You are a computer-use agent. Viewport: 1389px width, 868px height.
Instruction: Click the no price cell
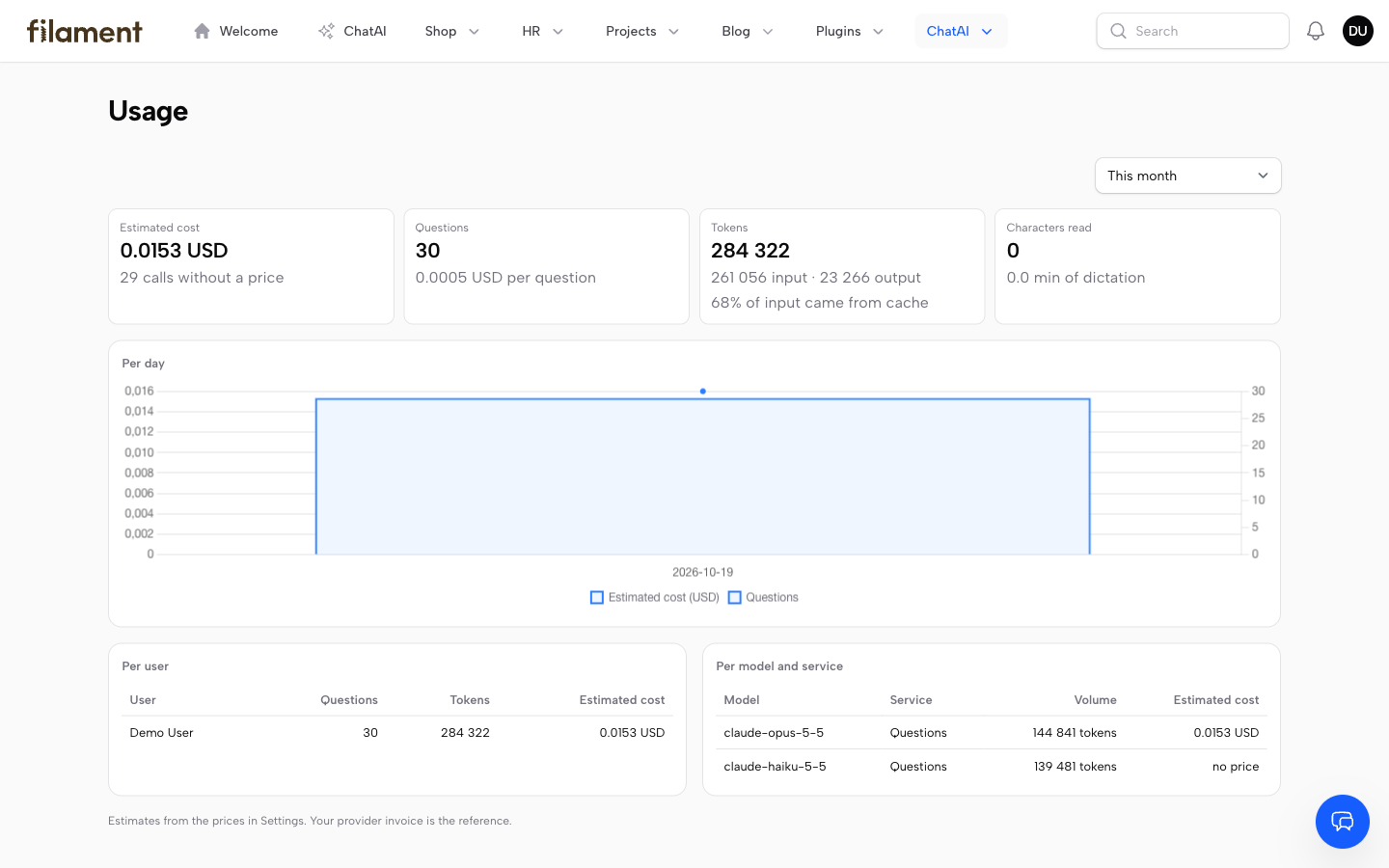tap(1236, 767)
